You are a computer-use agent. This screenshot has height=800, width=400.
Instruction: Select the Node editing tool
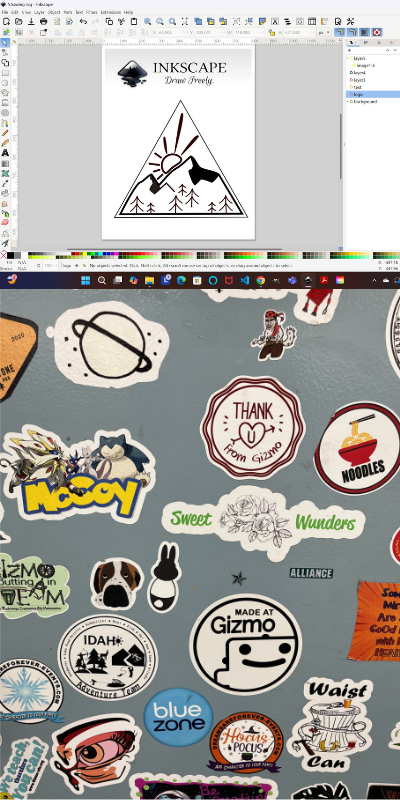(x=5, y=52)
